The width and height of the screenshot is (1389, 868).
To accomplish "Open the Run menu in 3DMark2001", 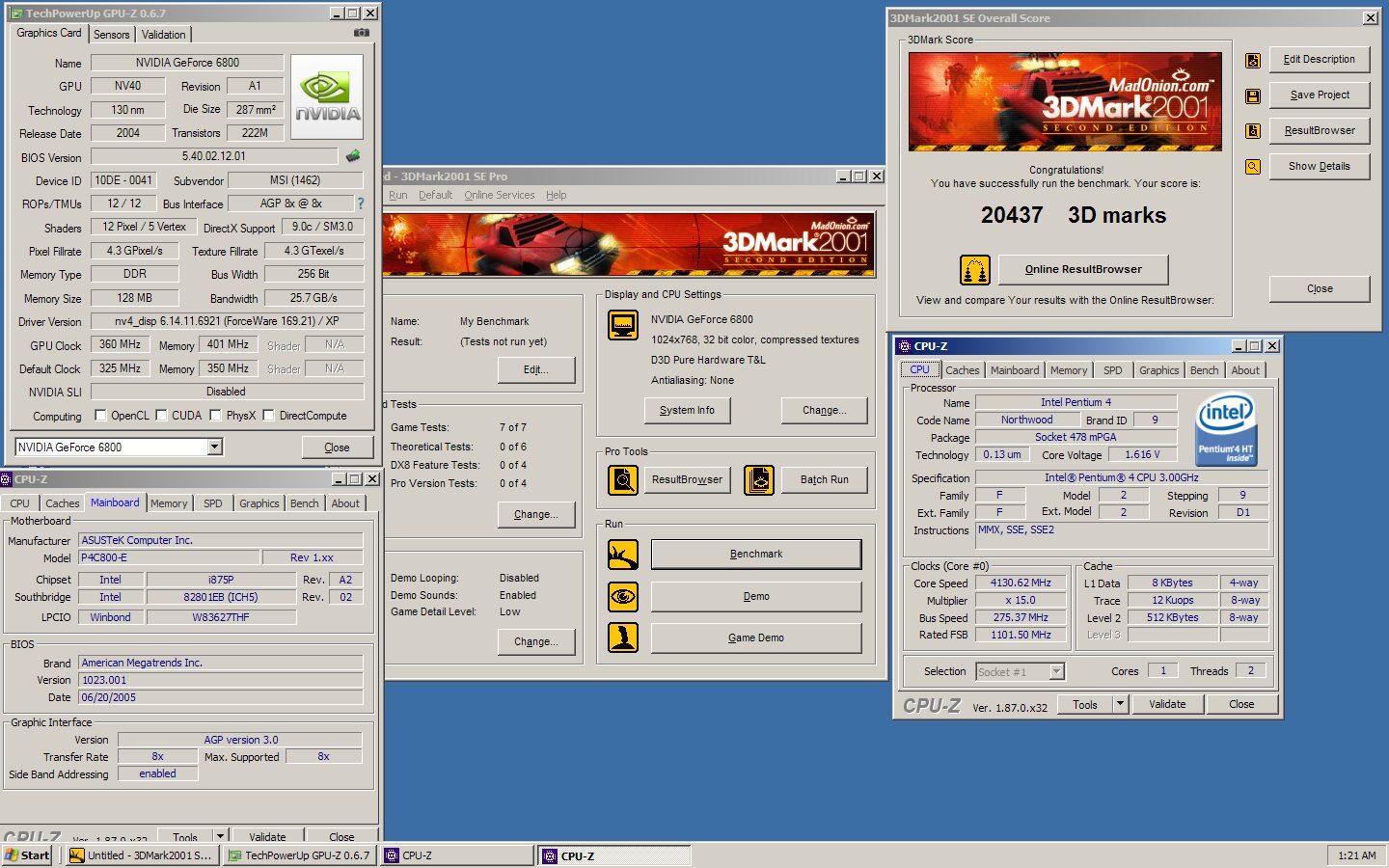I will tap(398, 195).
